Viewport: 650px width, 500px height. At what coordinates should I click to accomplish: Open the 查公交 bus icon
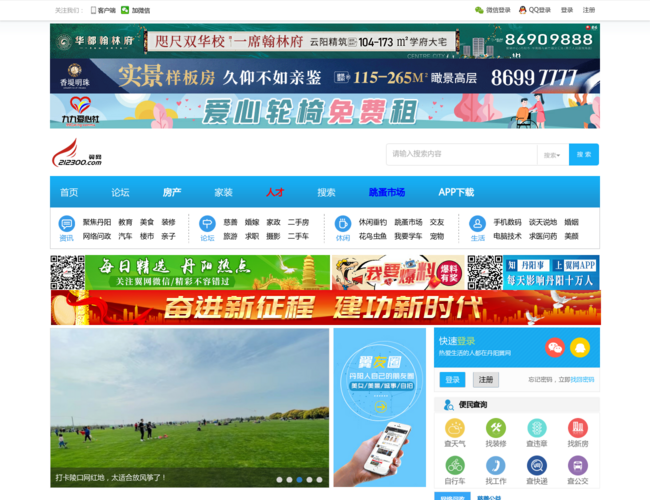click(x=578, y=466)
